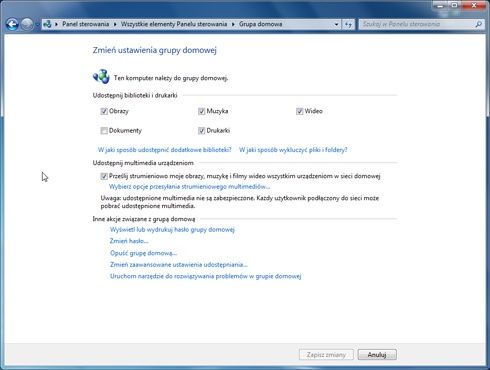Click the search magnifier icon
Screen dimensions: 490x370
pos(479,24)
